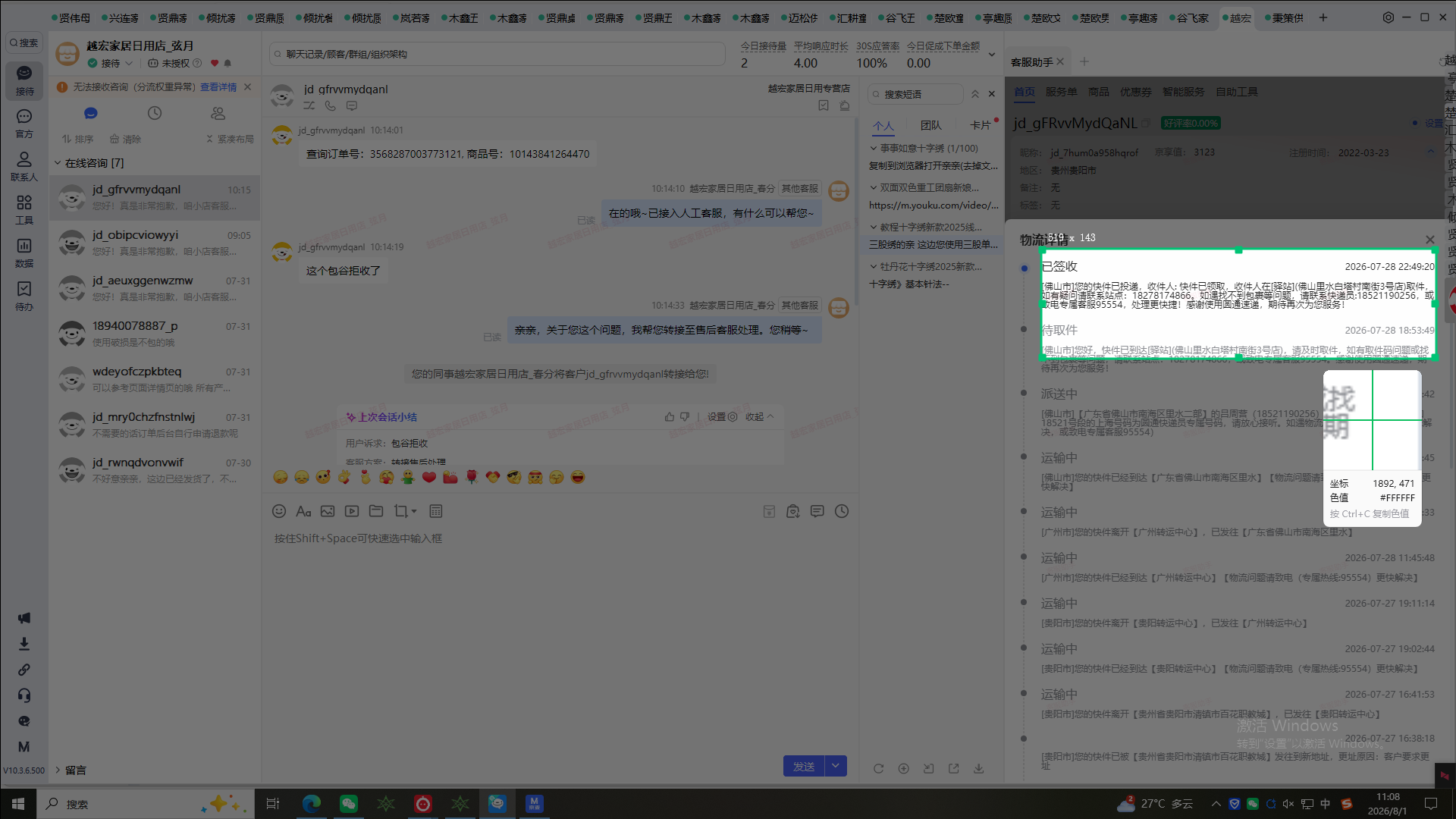
Task: Click the 搜索短语 phrase search box
Action: click(915, 94)
